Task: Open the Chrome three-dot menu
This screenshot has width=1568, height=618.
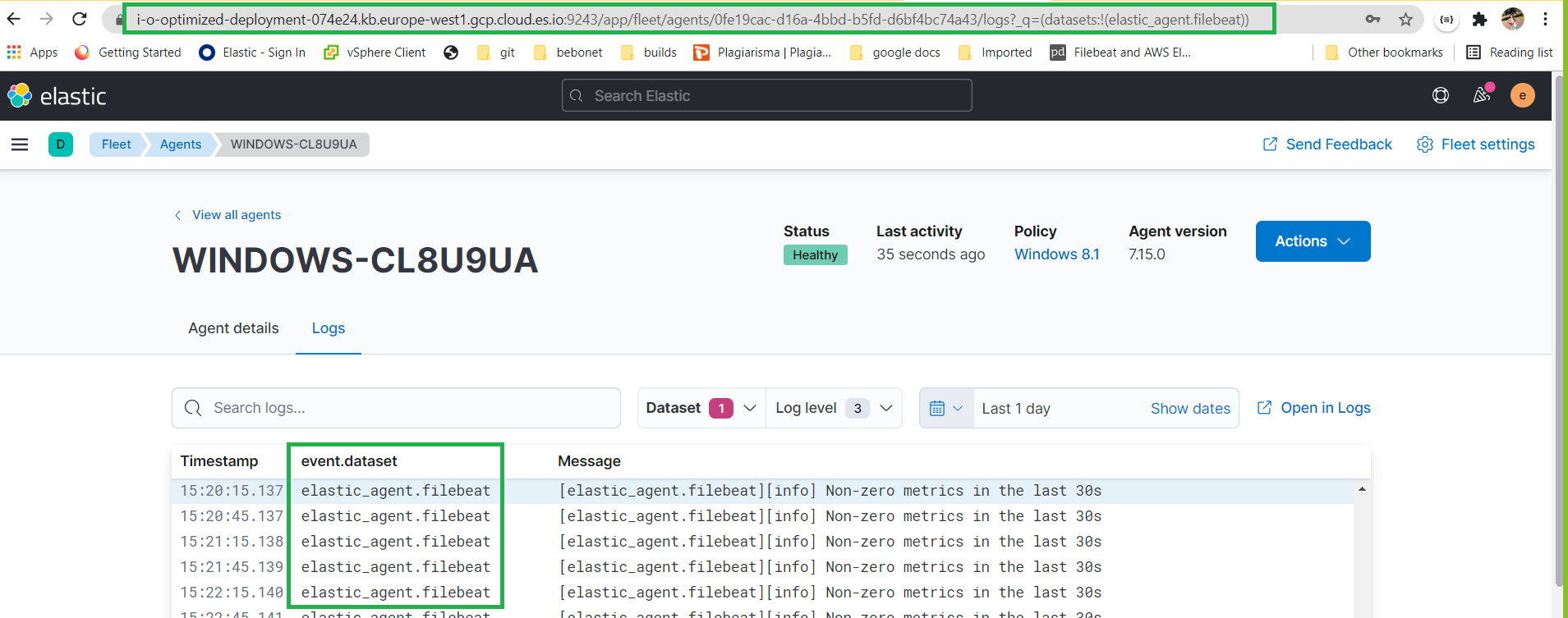Action: point(1545,19)
